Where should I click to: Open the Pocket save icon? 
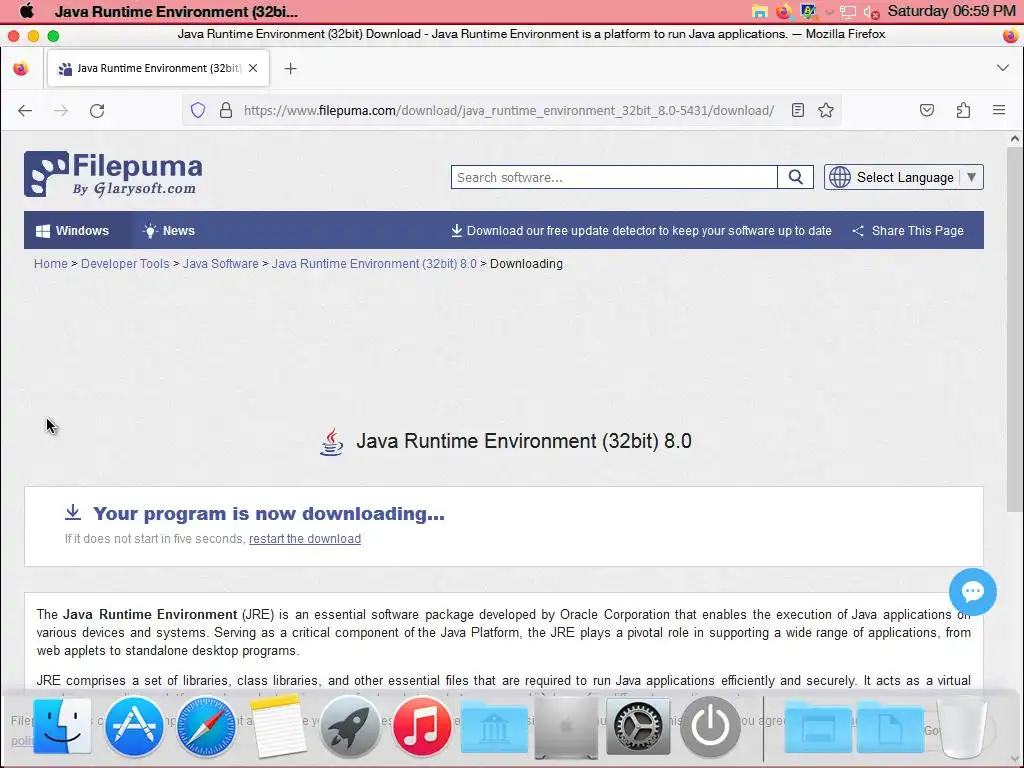(927, 110)
